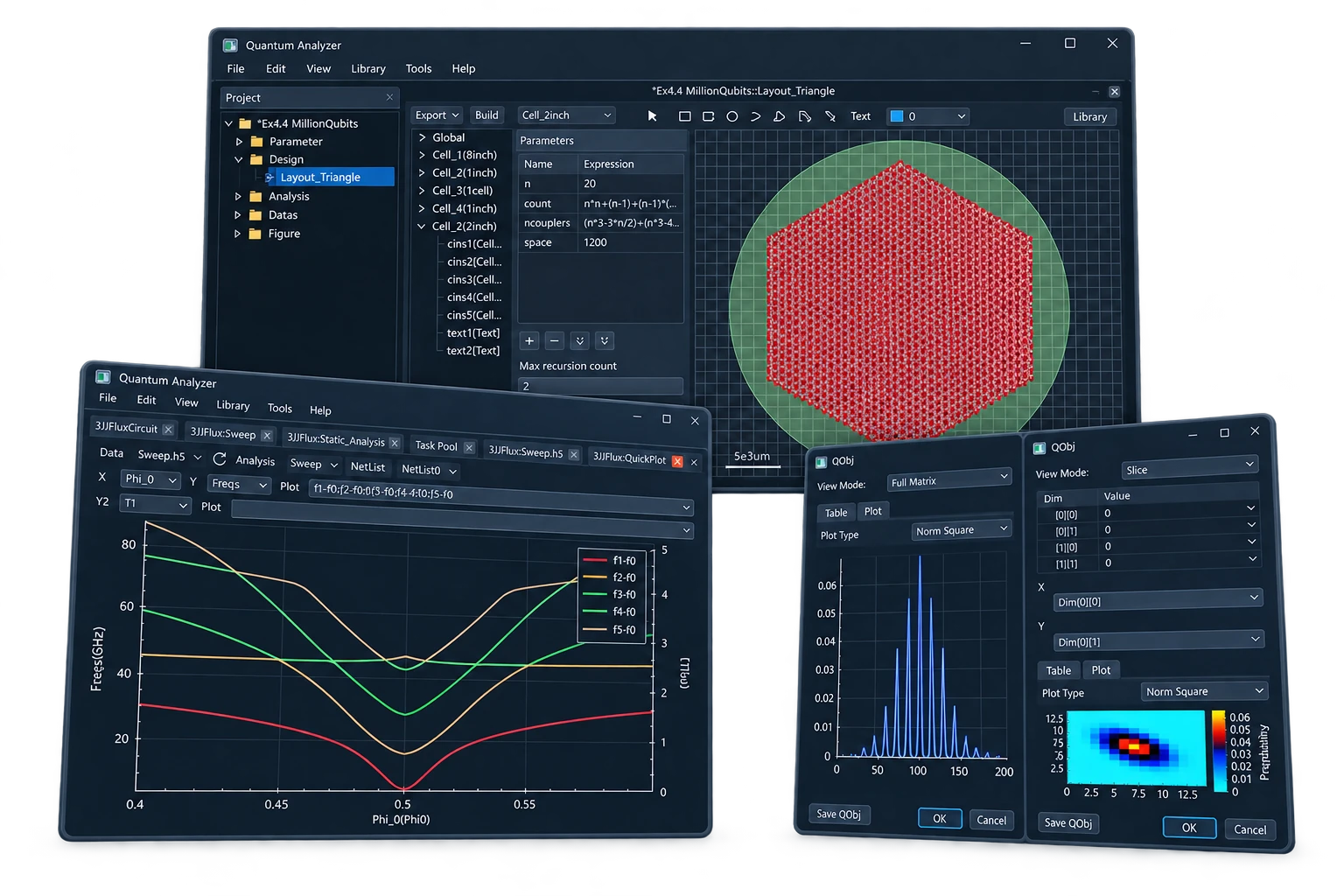Open the T1 dropdown for Y2
Screen dimensions: 1344x896
156,504
